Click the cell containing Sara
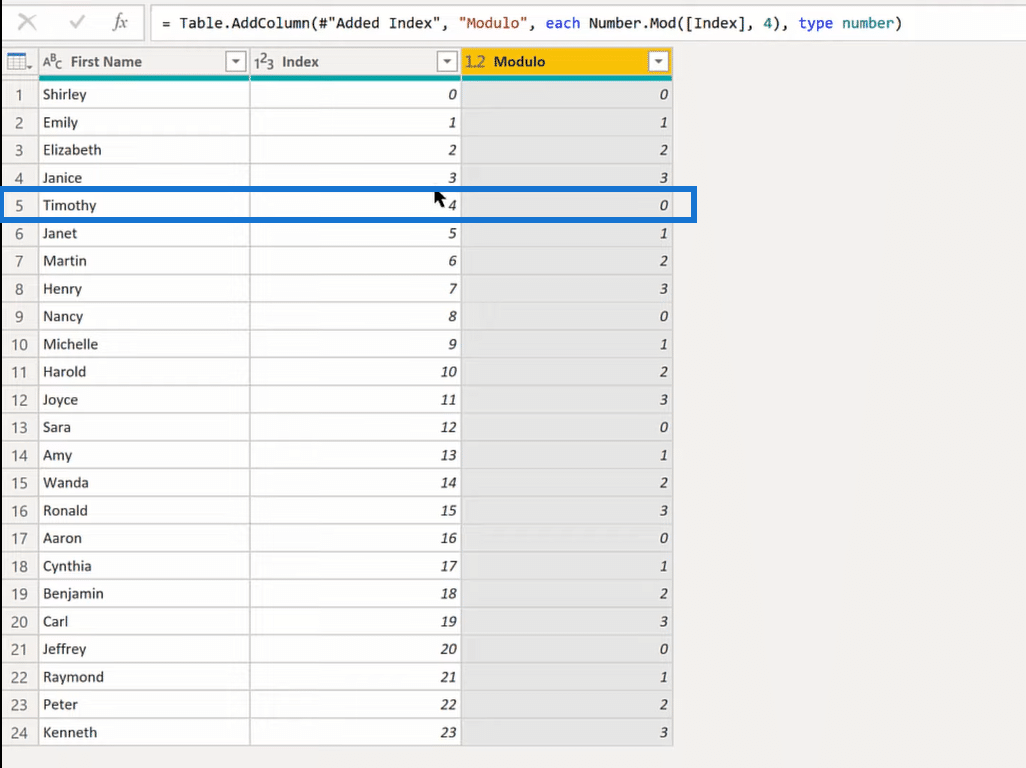The width and height of the screenshot is (1026, 768). (x=144, y=427)
